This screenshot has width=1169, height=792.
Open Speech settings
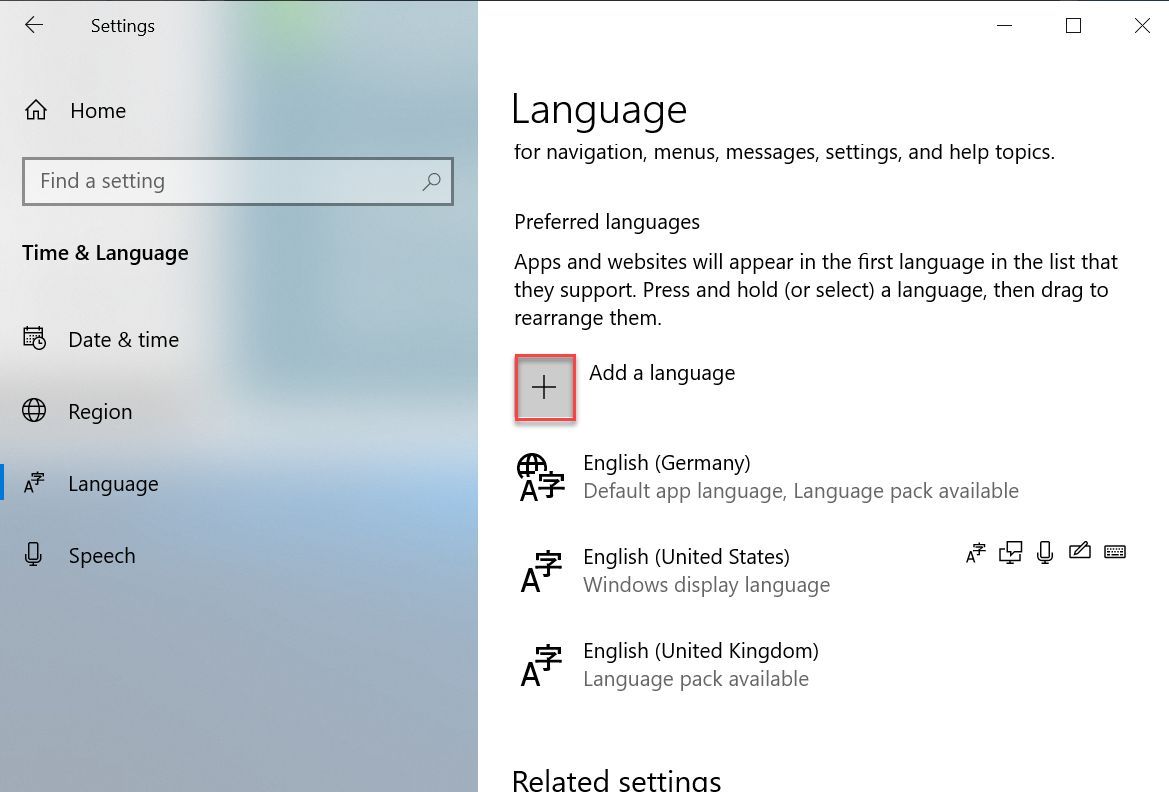pyautogui.click(x=239, y=556)
